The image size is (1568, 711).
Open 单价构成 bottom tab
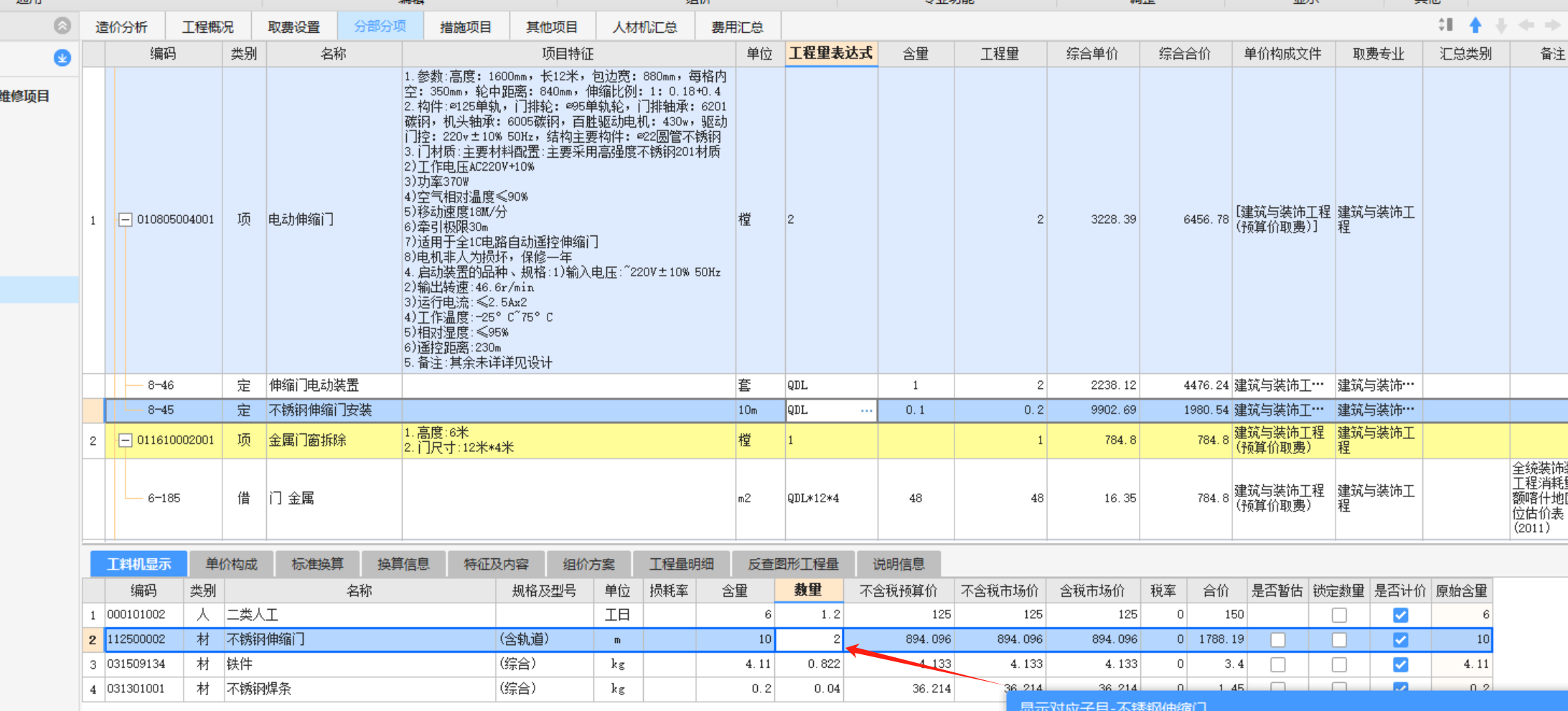(x=231, y=564)
